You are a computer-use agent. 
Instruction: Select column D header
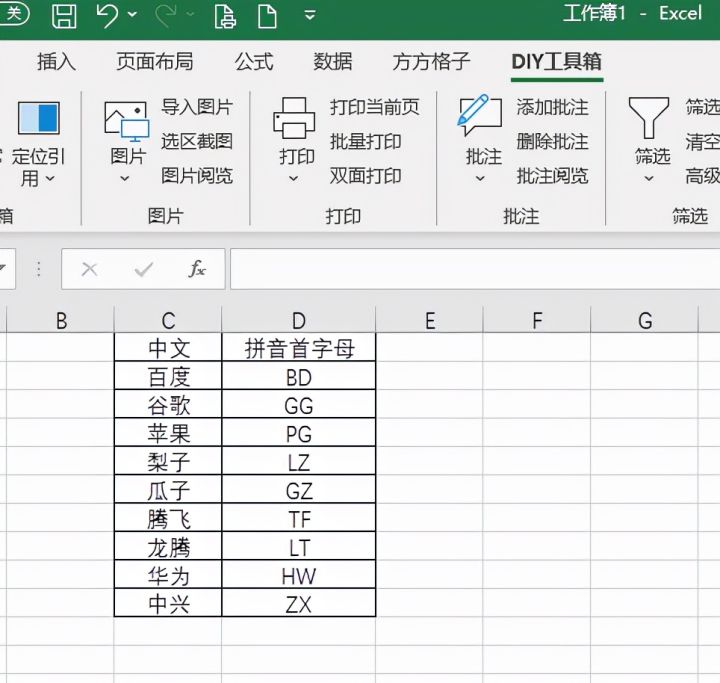tap(298, 321)
